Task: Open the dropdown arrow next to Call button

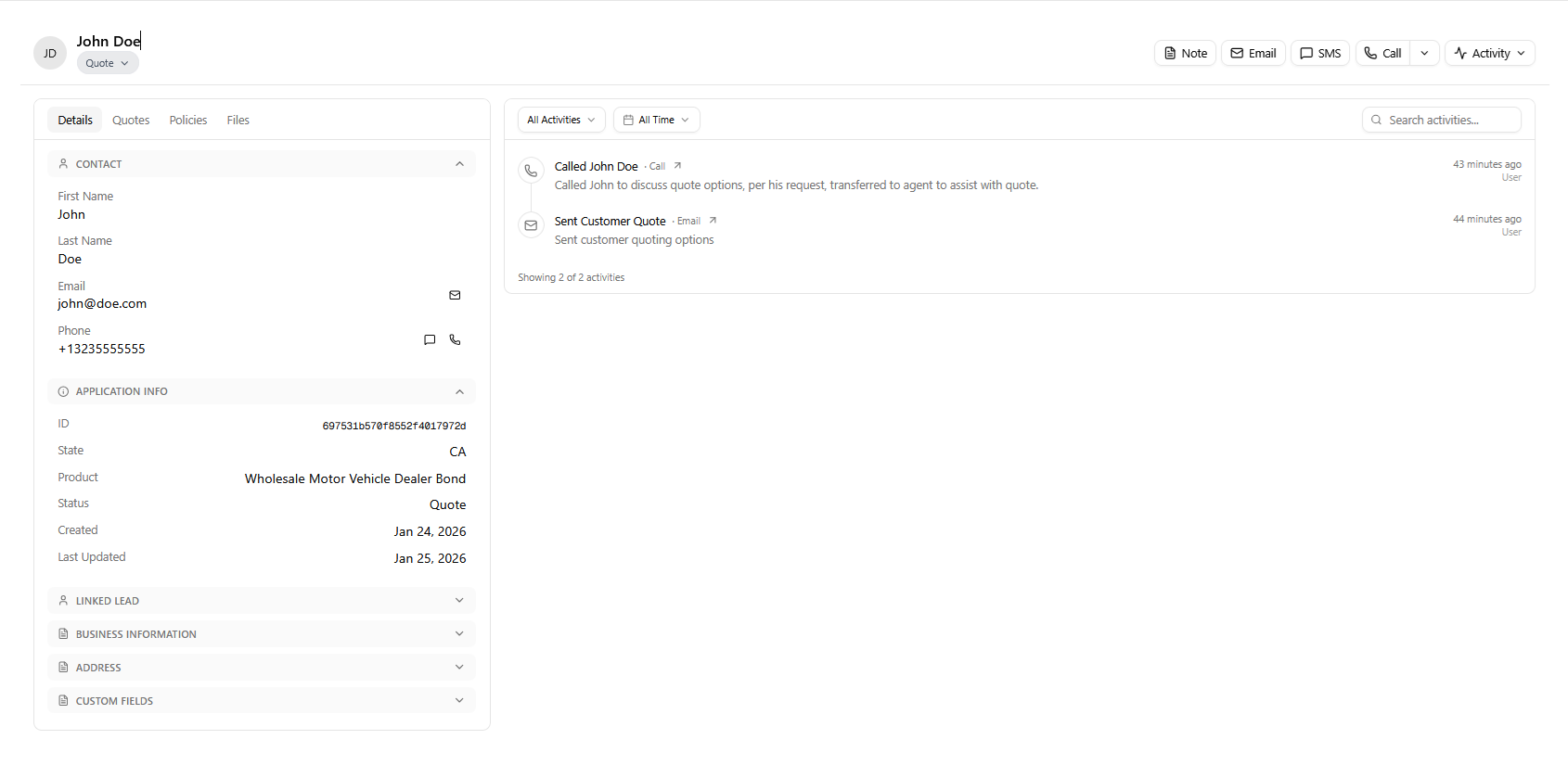Action: pyautogui.click(x=1424, y=53)
